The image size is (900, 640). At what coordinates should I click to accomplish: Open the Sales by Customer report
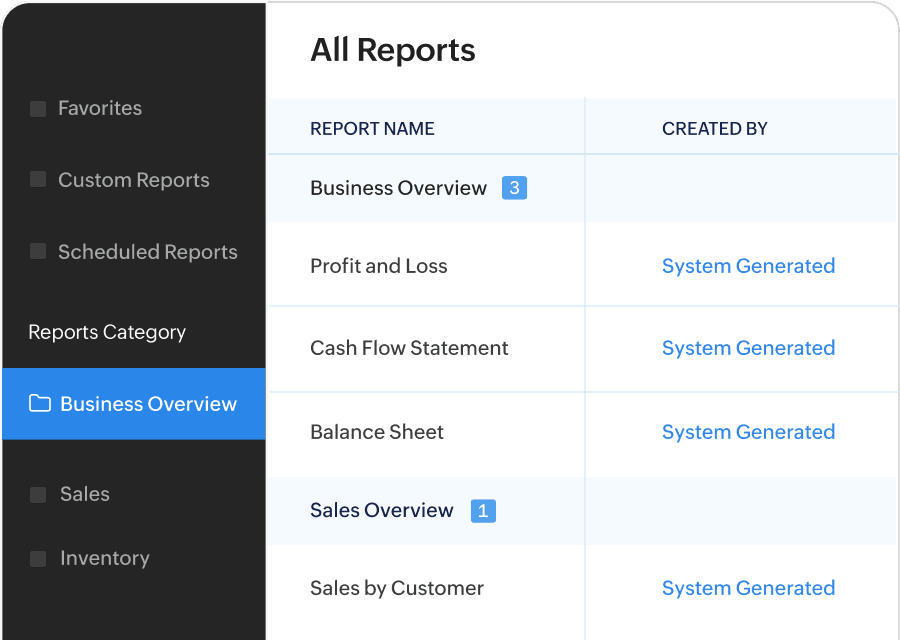click(x=397, y=588)
